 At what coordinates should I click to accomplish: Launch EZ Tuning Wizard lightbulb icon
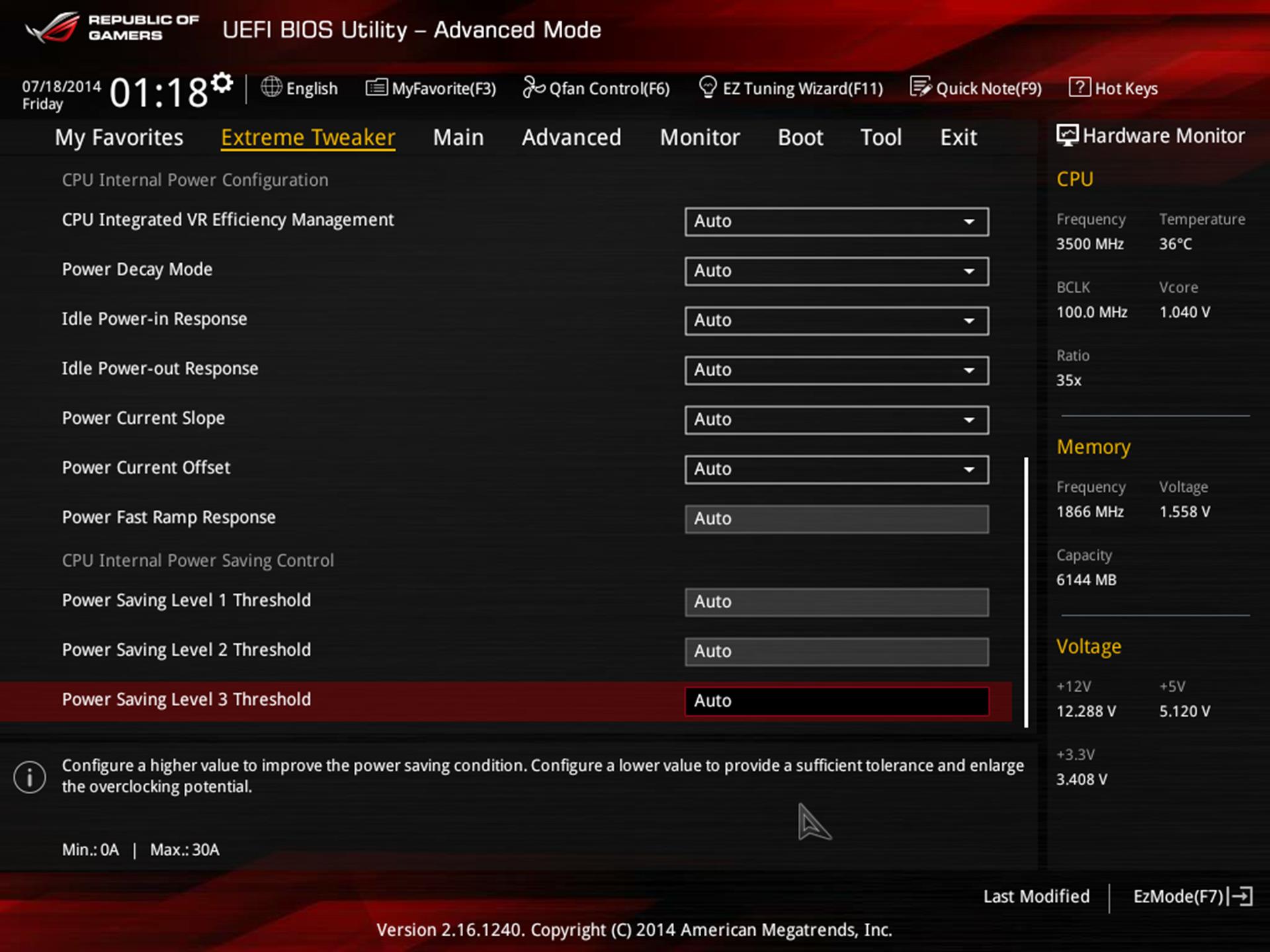707,87
